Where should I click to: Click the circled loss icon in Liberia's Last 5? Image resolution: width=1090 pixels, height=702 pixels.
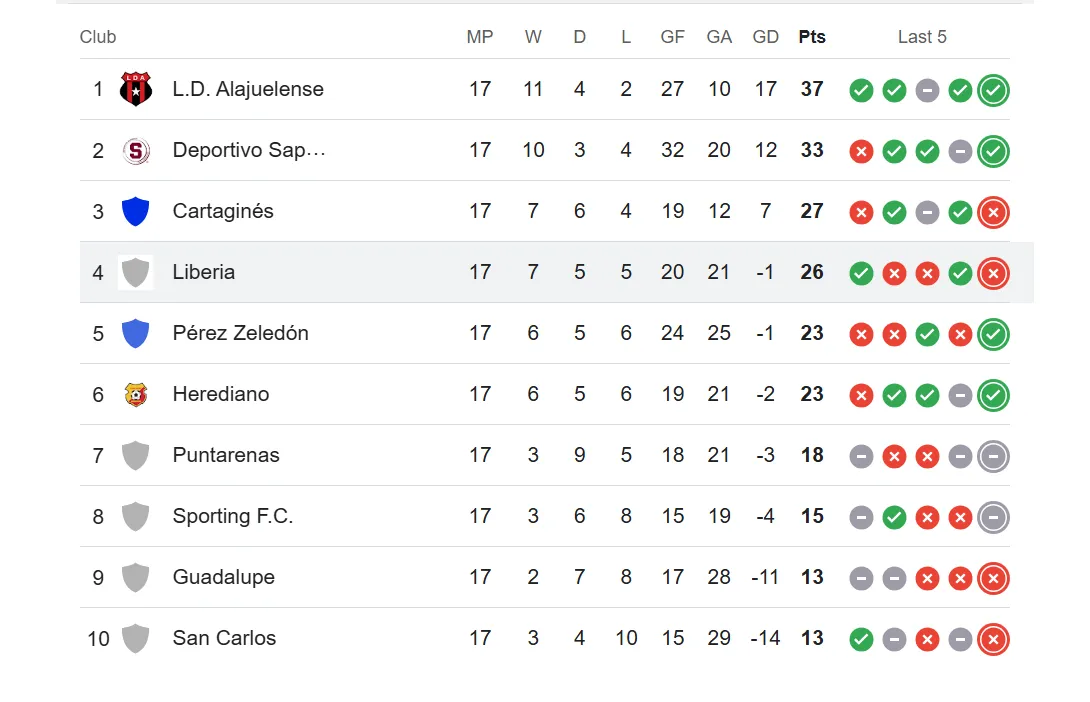click(993, 272)
